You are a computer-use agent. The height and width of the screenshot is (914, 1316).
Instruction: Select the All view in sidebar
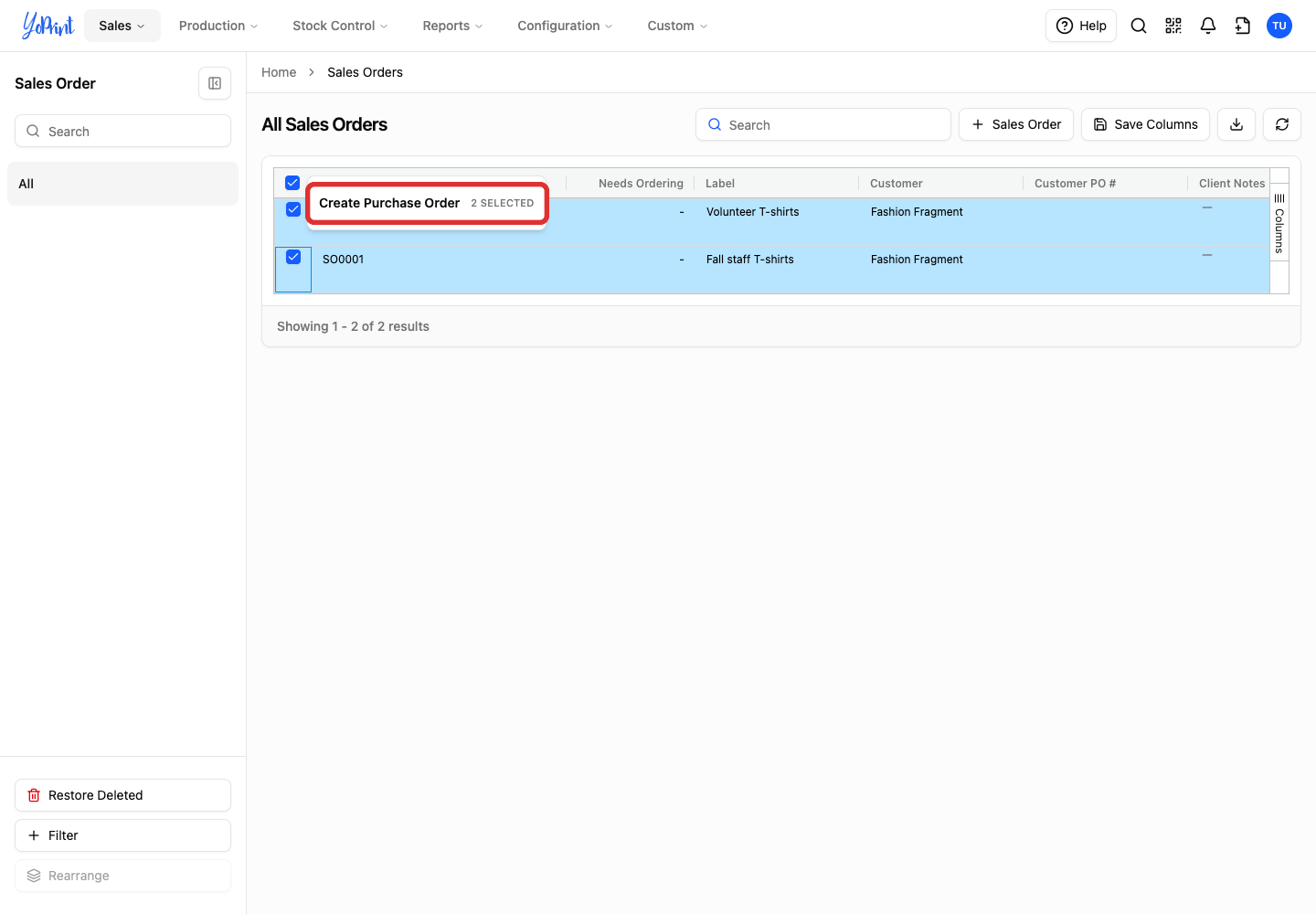tap(122, 184)
